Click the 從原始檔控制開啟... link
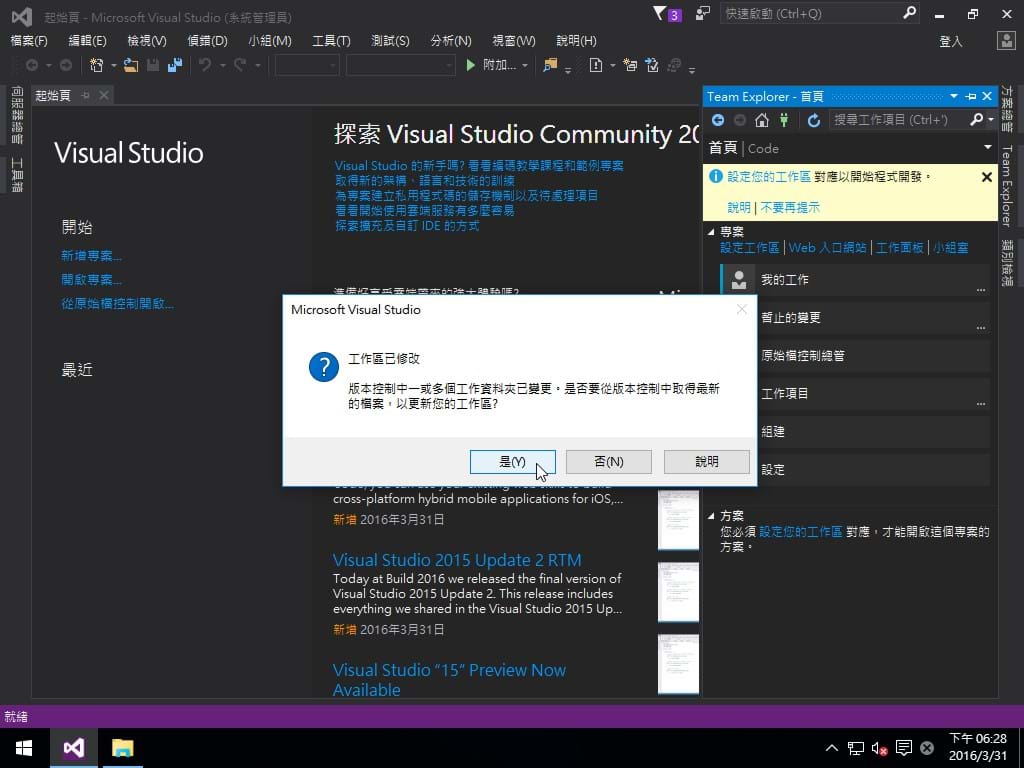This screenshot has height=768, width=1024. pyautogui.click(x=118, y=304)
